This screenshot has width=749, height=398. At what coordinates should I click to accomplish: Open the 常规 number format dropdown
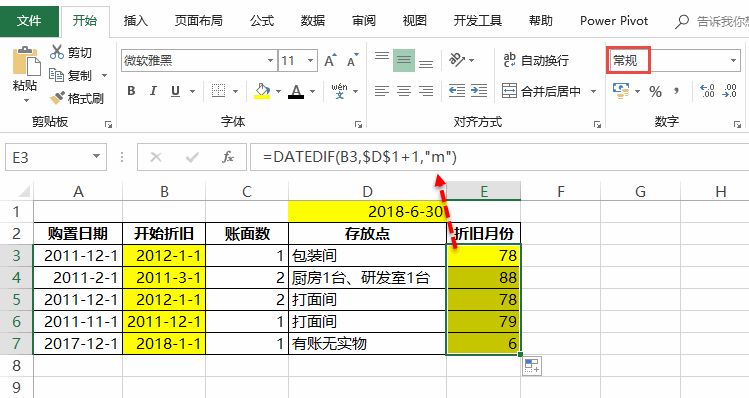click(733, 61)
